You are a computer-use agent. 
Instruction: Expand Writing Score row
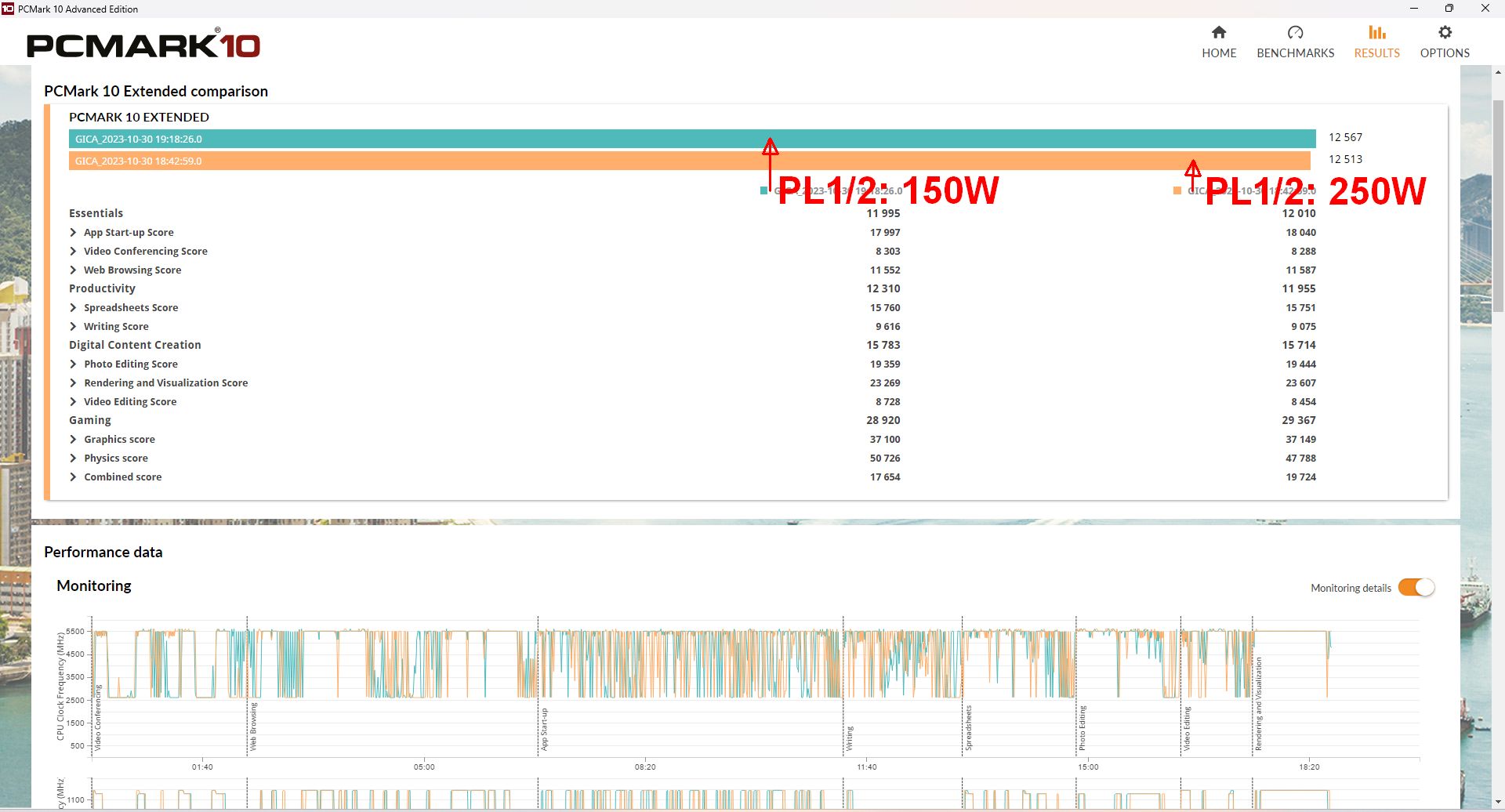[x=73, y=326]
